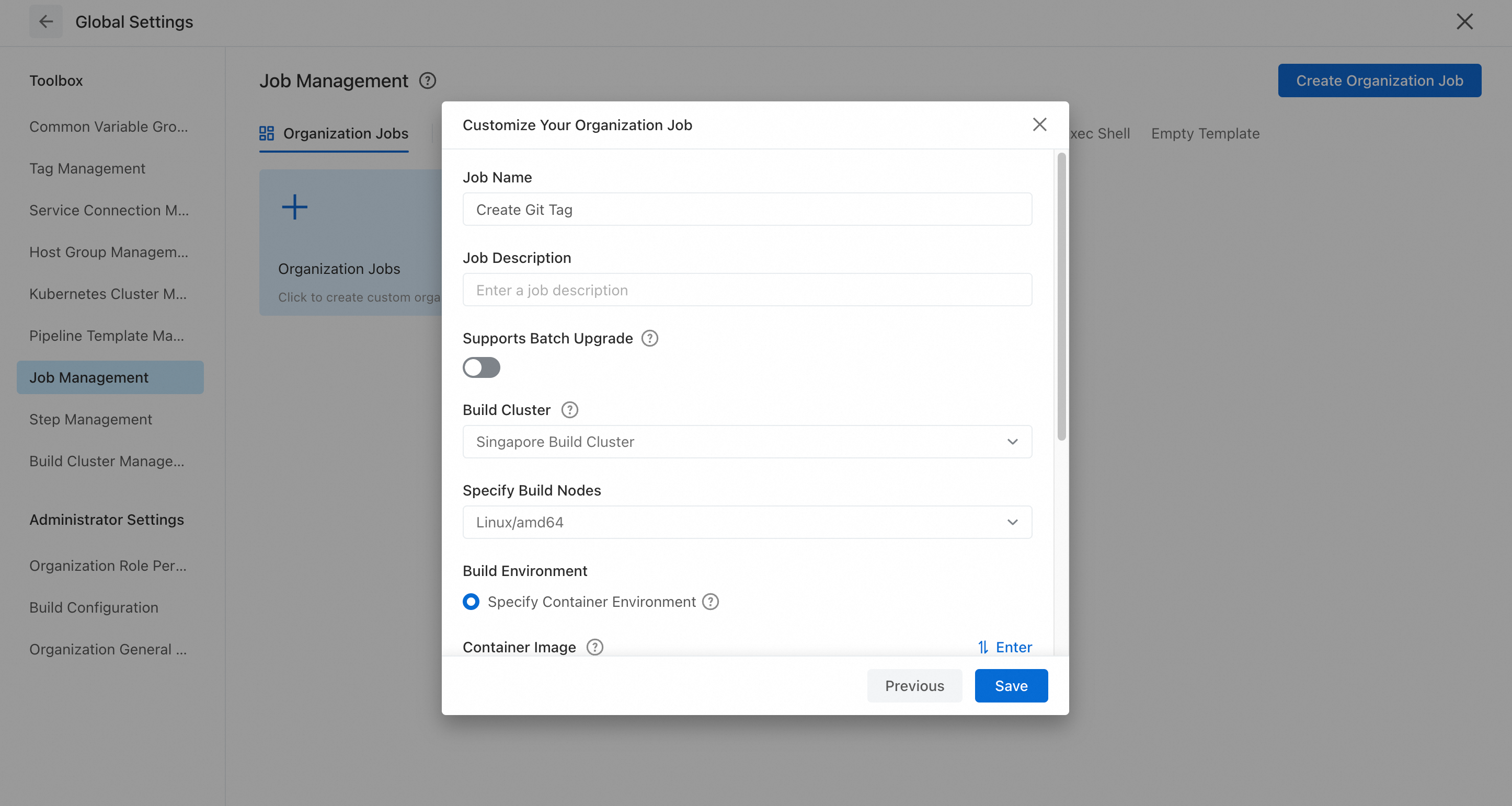The height and width of the screenshot is (806, 1512).
Task: Click the help icon beside Supports Batch Upgrade
Action: 649,339
